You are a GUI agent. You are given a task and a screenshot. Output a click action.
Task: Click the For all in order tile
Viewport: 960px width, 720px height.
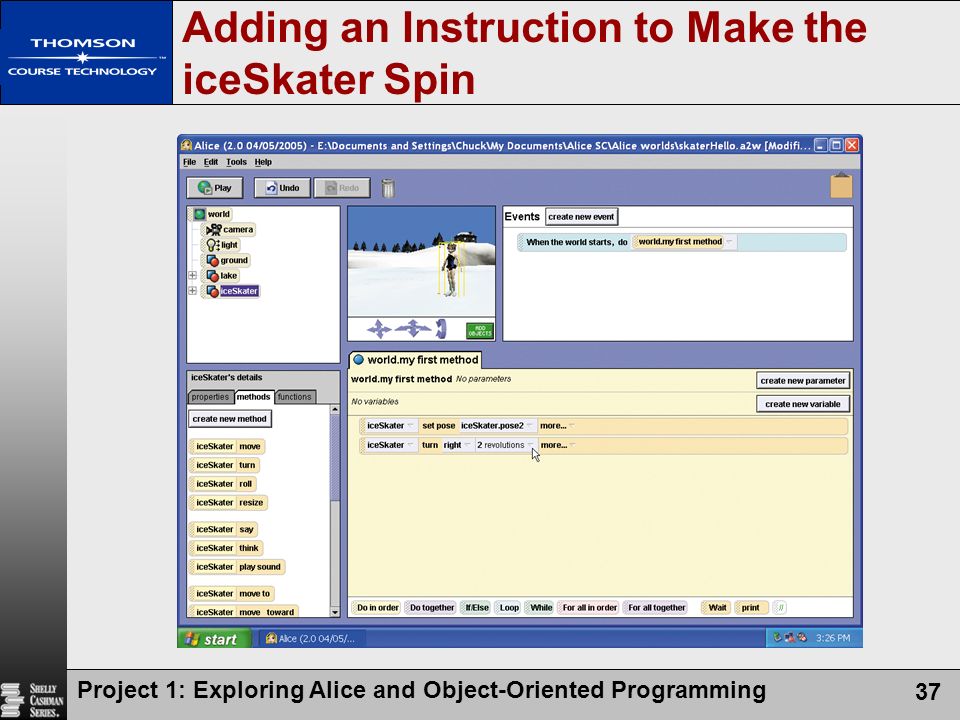point(589,607)
